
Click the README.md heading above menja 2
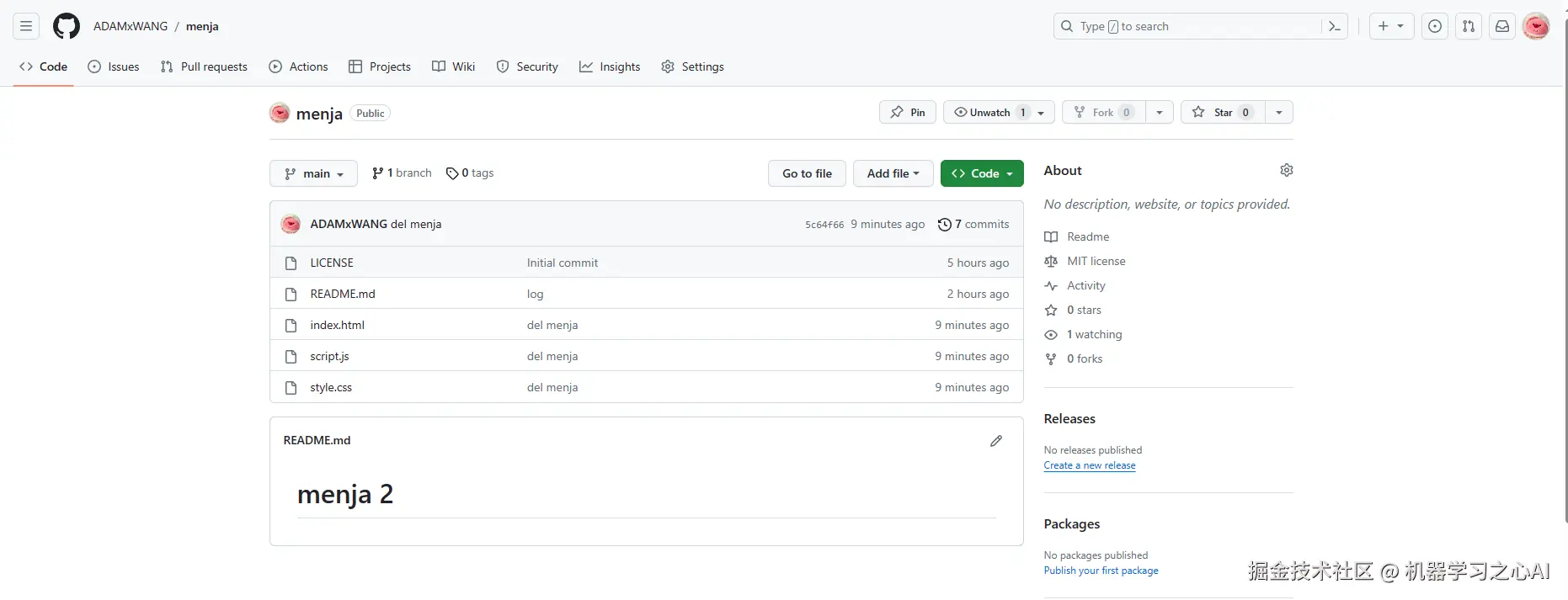point(317,440)
